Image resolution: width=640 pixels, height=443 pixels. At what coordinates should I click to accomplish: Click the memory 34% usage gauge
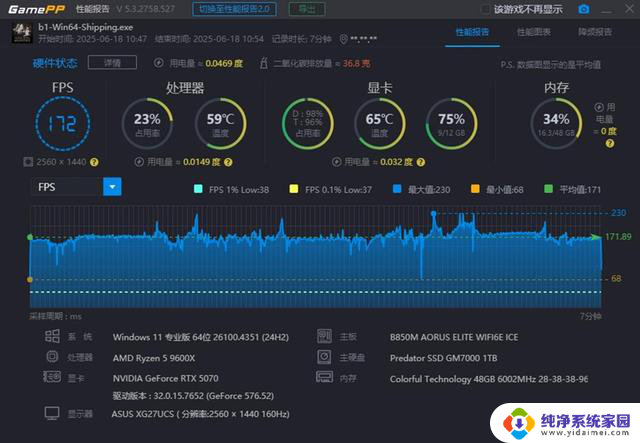556,124
